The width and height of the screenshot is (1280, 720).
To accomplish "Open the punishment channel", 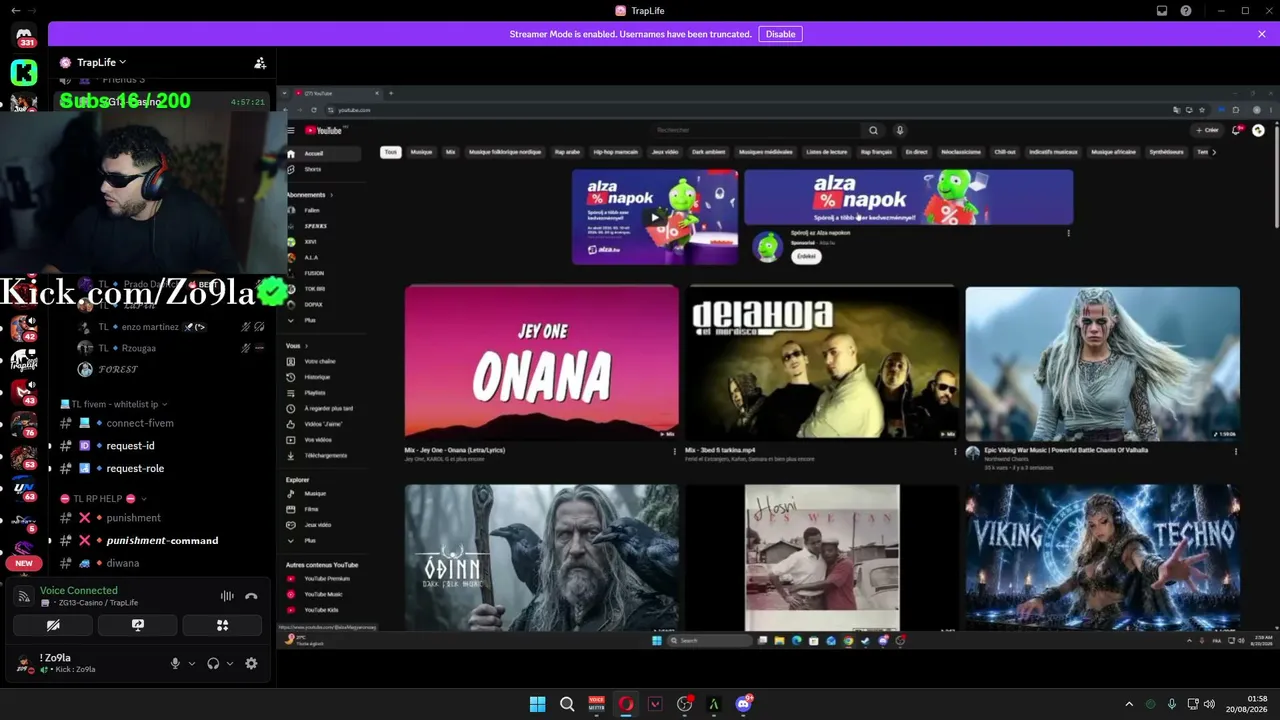I will coord(133,518).
